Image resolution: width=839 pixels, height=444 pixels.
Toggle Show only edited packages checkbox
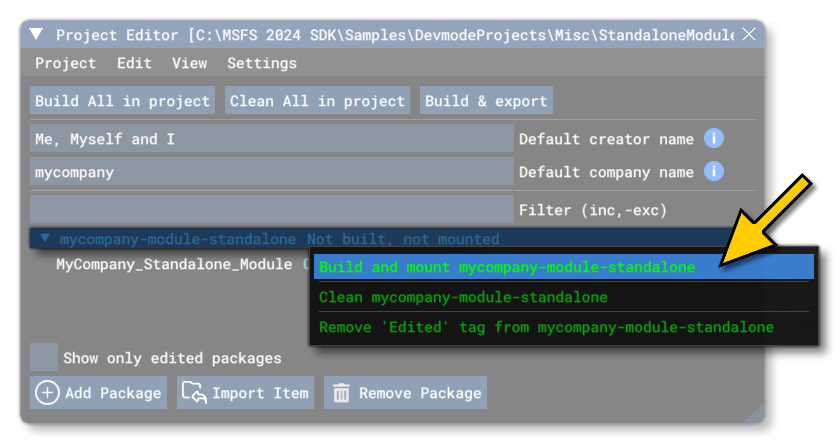point(44,357)
